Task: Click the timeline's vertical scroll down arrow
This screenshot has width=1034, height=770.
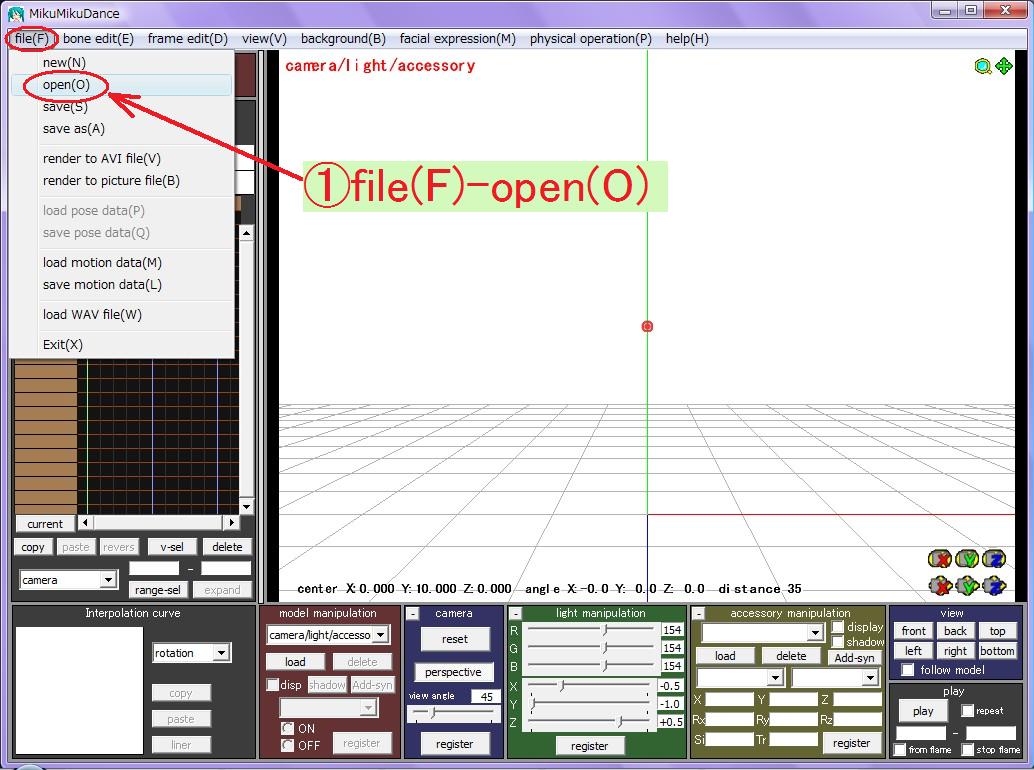Action: [x=246, y=506]
